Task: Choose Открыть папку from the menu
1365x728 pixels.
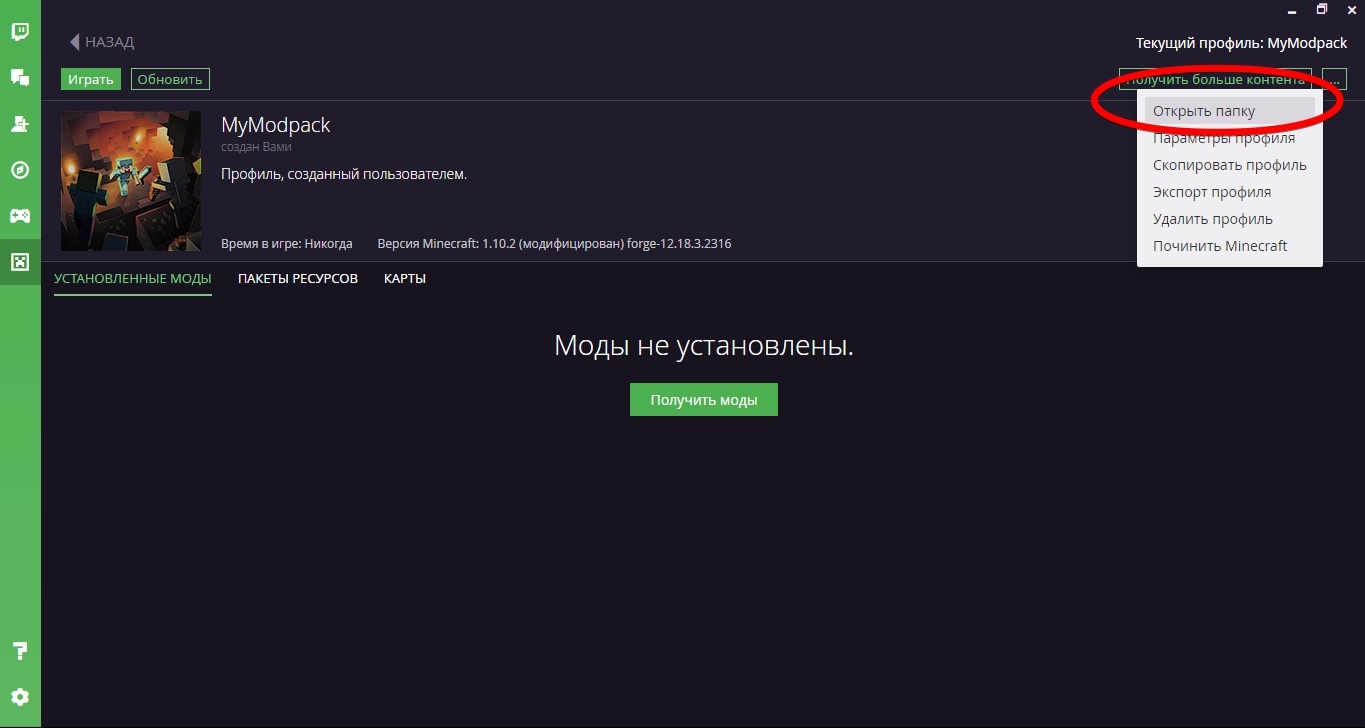Action: tap(1204, 110)
